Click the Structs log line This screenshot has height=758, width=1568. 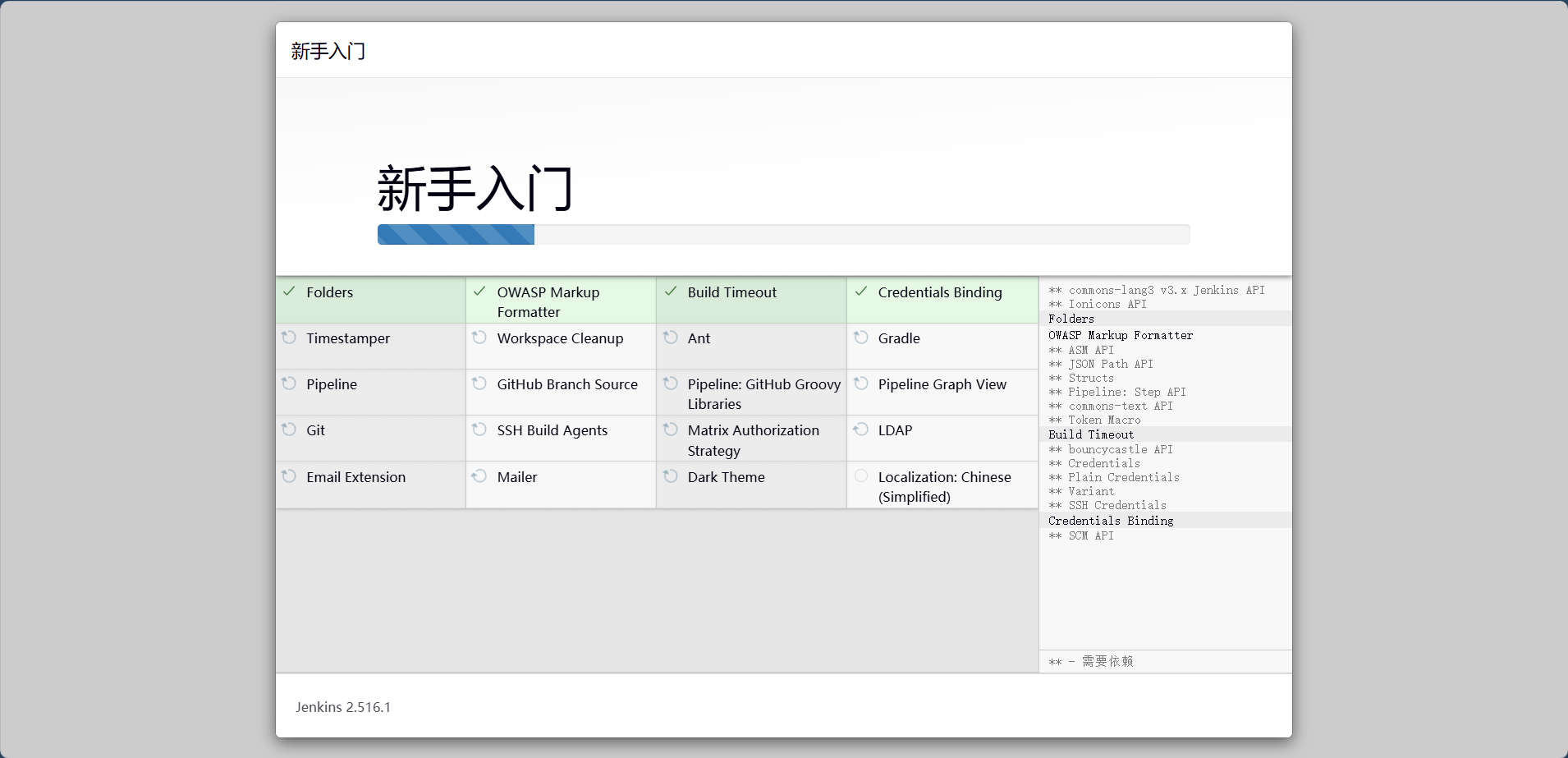tap(1081, 378)
